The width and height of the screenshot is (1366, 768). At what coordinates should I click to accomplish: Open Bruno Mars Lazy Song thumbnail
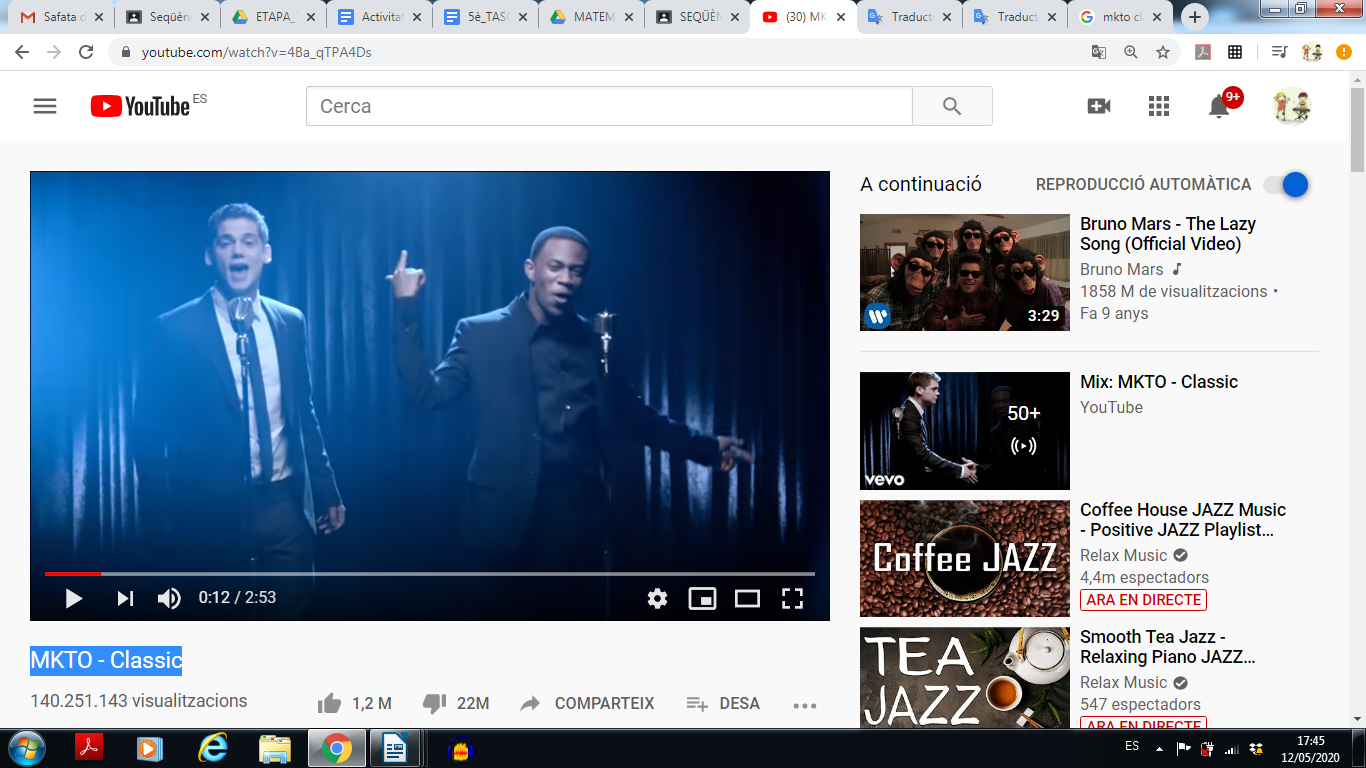(x=964, y=272)
